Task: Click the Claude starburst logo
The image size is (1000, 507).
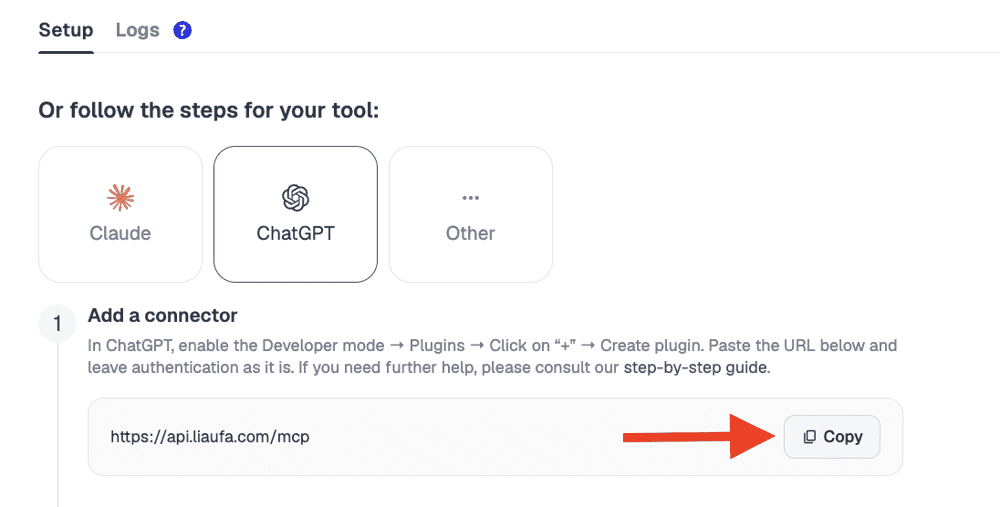Action: coord(121,198)
